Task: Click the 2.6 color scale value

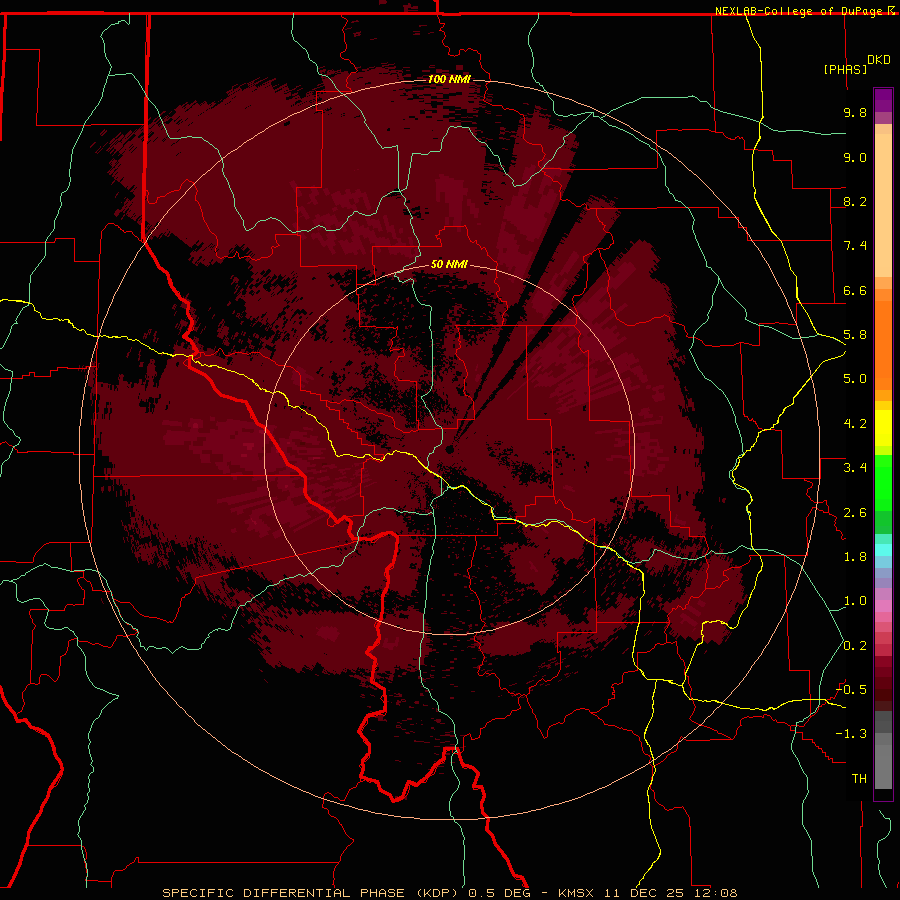Action: [855, 513]
